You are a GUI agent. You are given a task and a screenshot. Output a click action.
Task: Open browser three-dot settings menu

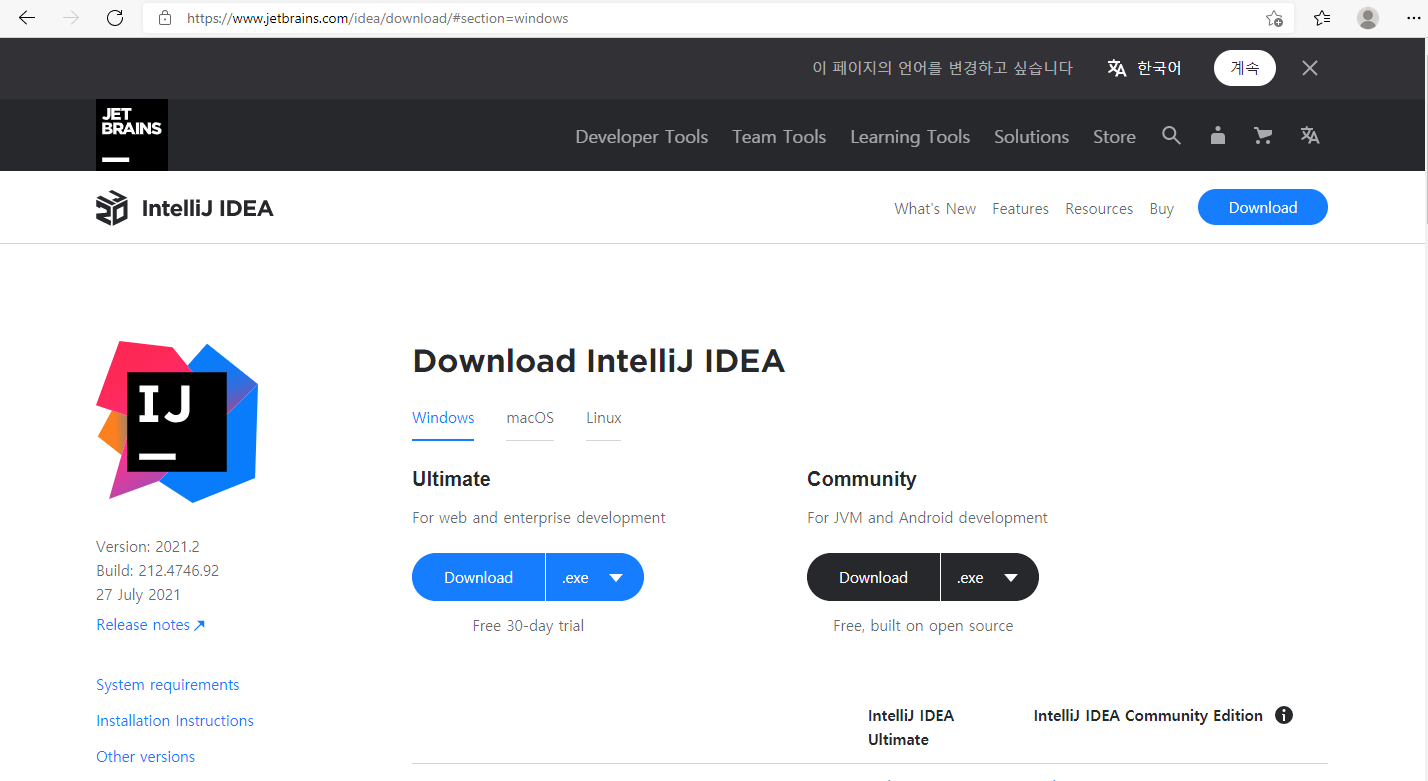pyautogui.click(x=1411, y=18)
